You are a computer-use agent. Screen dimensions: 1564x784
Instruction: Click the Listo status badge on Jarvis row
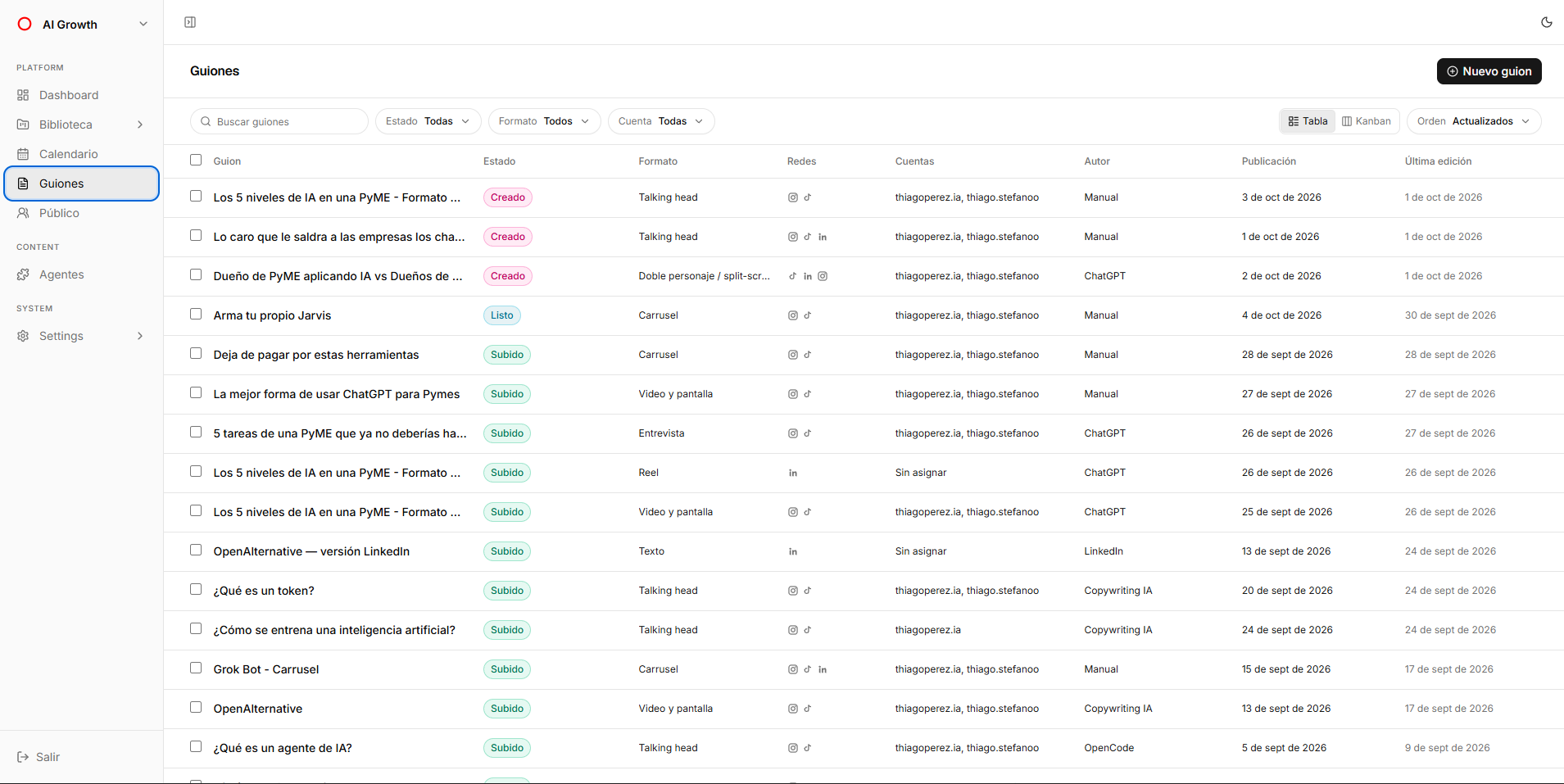click(x=502, y=315)
